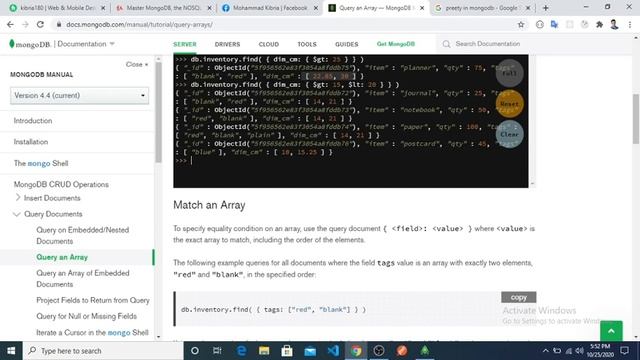Viewport: 640px width, 360px height.
Task: Collapse the Query Documents section
Action: click(17, 214)
